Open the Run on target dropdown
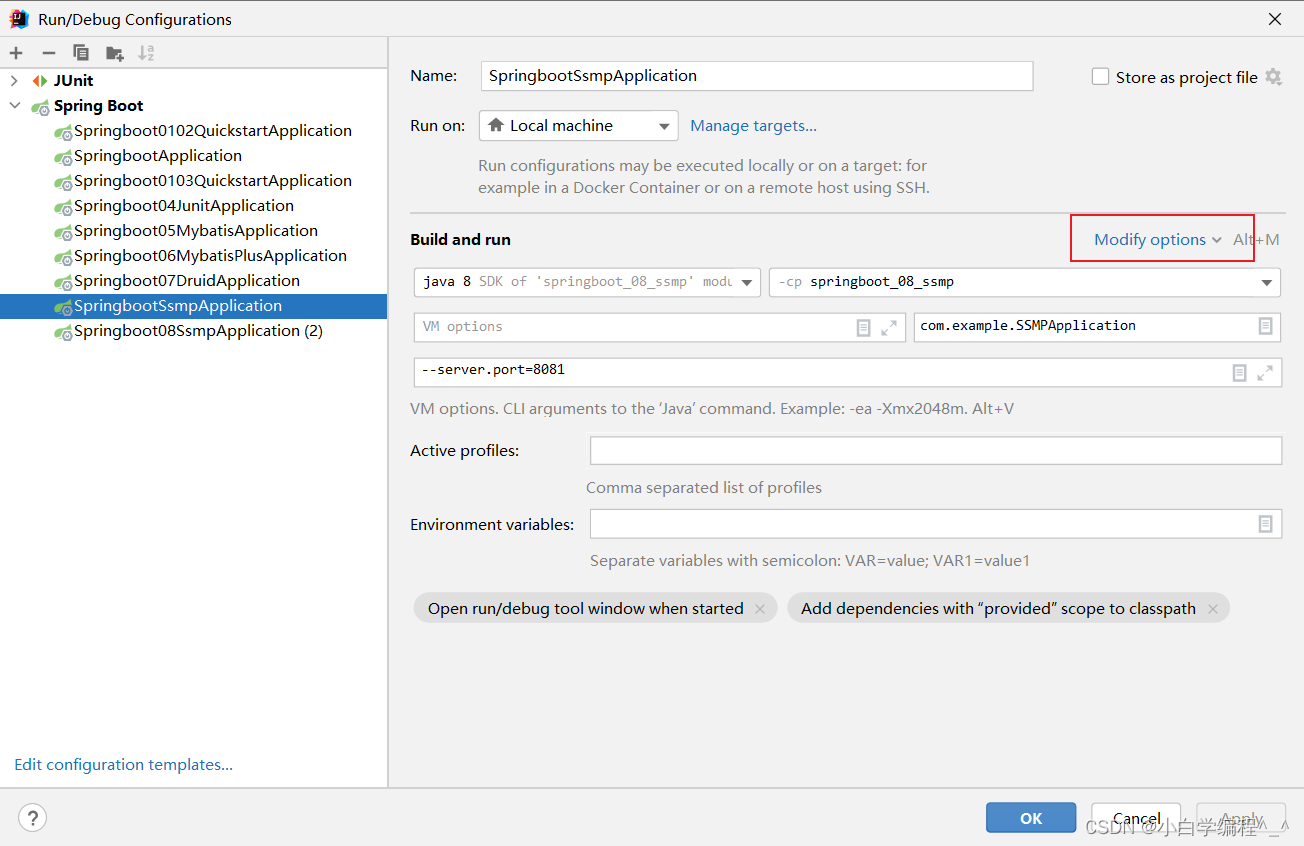Image resolution: width=1304 pixels, height=846 pixels. (579, 126)
